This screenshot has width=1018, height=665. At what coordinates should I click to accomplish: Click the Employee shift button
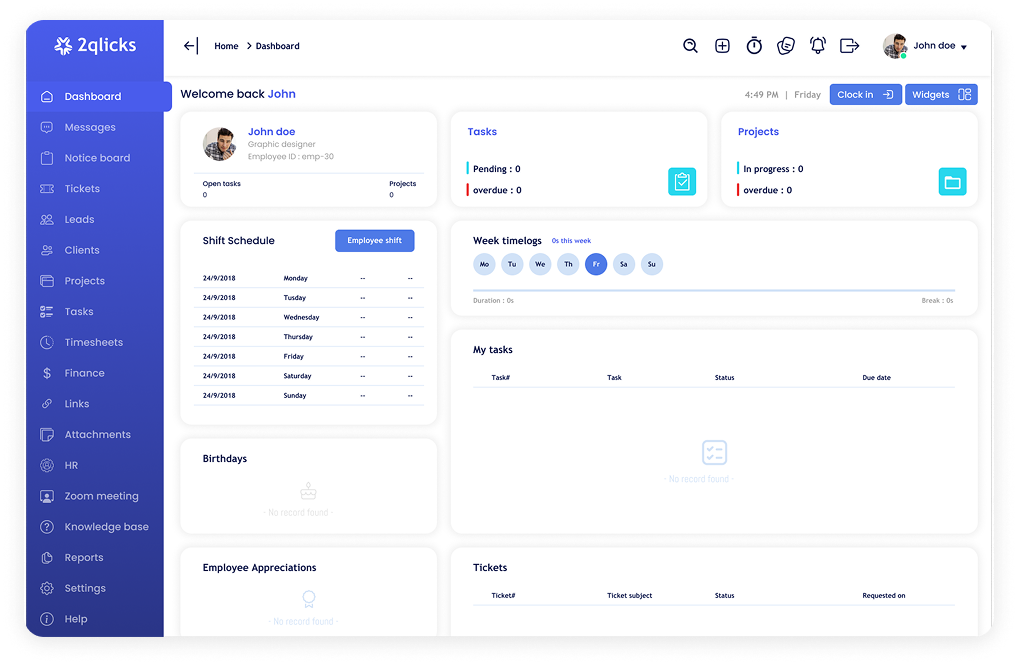(375, 240)
